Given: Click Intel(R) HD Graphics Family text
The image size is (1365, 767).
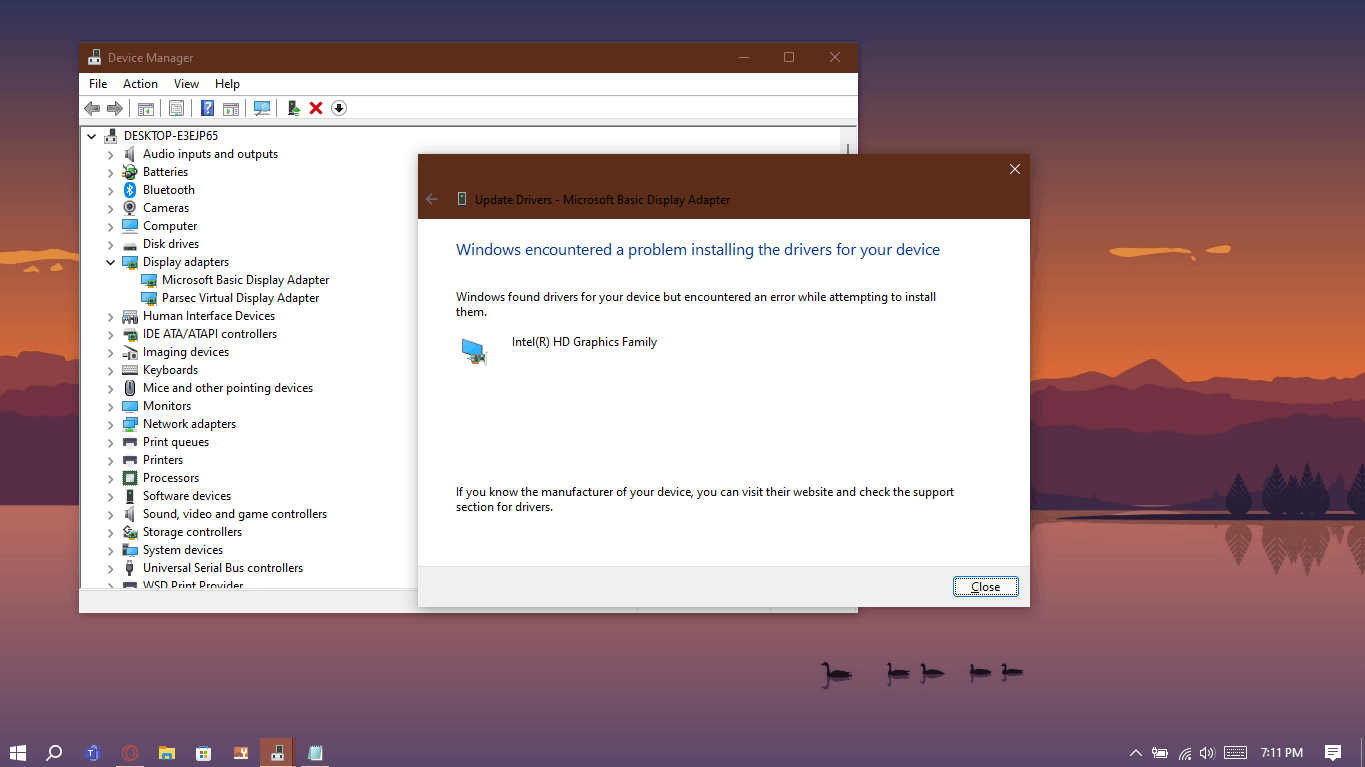Looking at the screenshot, I should [584, 342].
